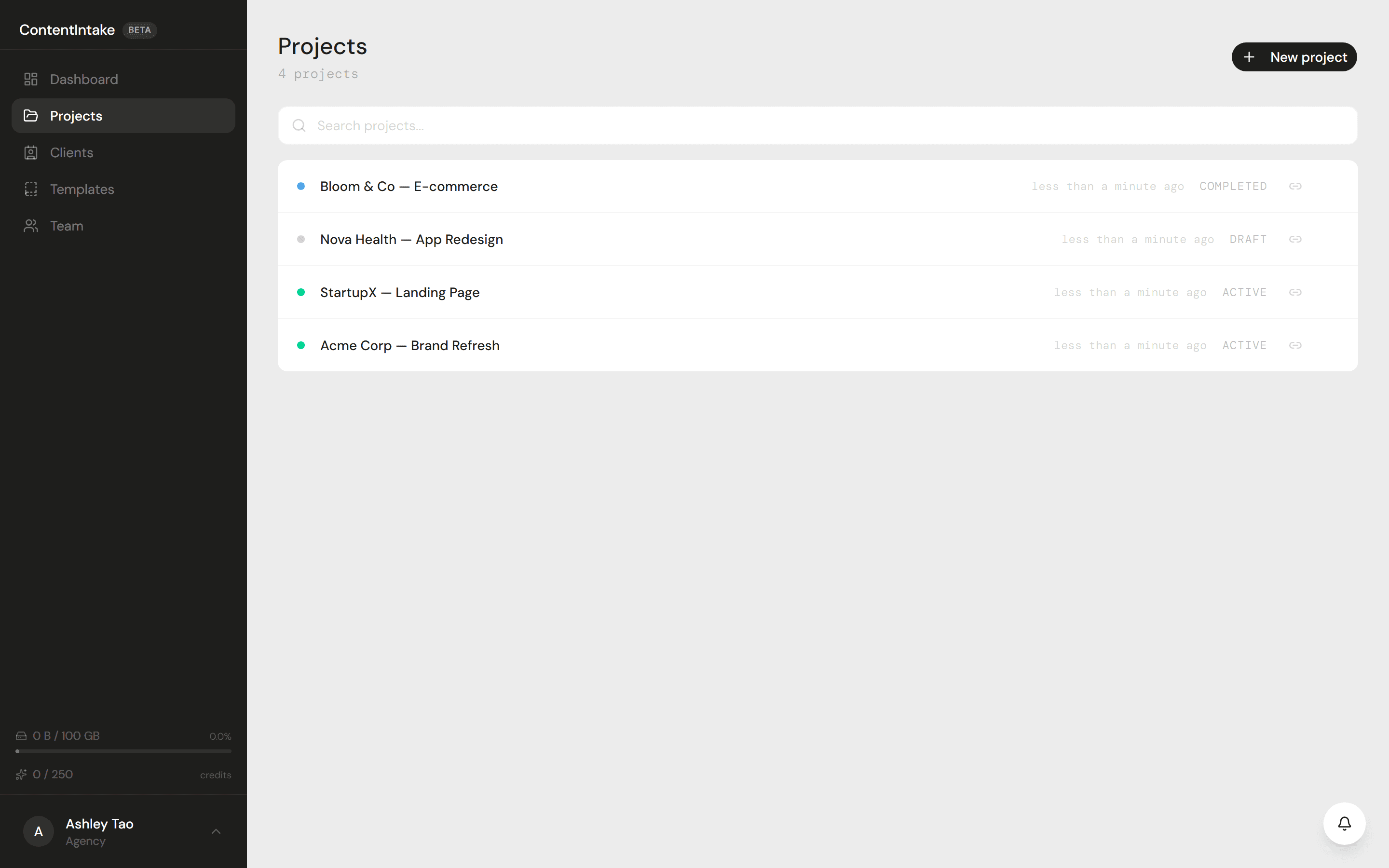Go to Dashboard in sidebar
Image resolution: width=1389 pixels, height=868 pixels.
click(x=123, y=79)
